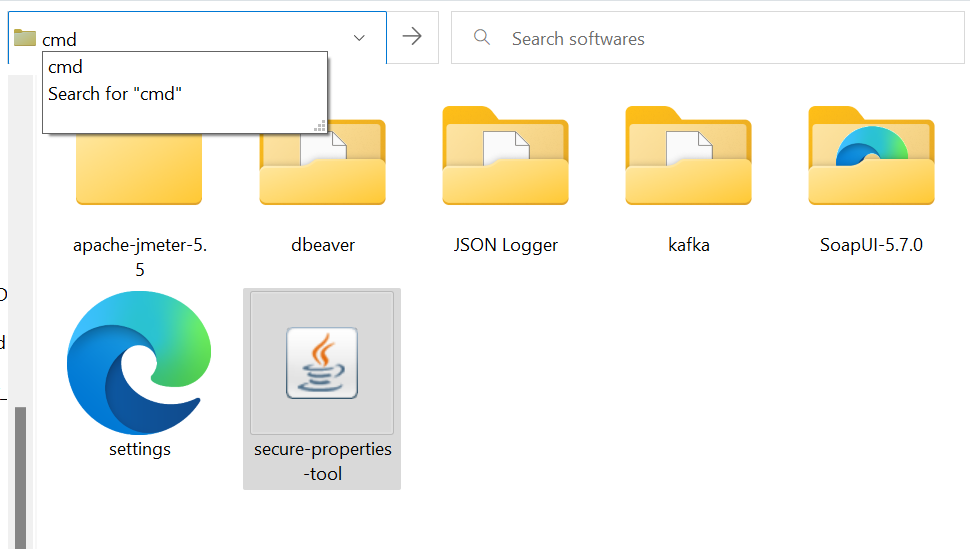Click the secure-properties-tool name label
Viewport: 970px width, 549px height.
pyautogui.click(x=322, y=461)
